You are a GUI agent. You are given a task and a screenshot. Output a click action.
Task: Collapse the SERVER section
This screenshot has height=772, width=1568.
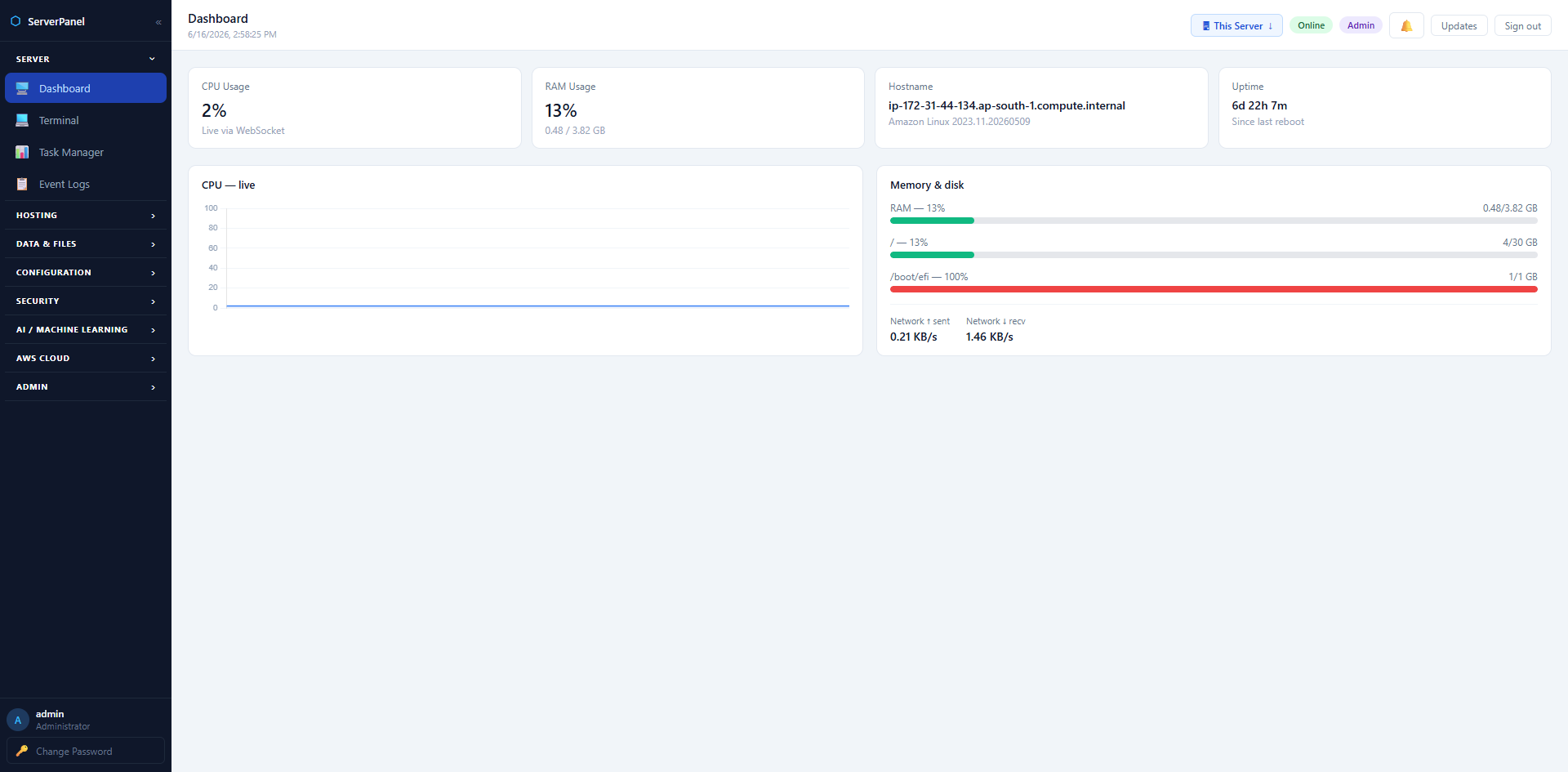pos(86,59)
